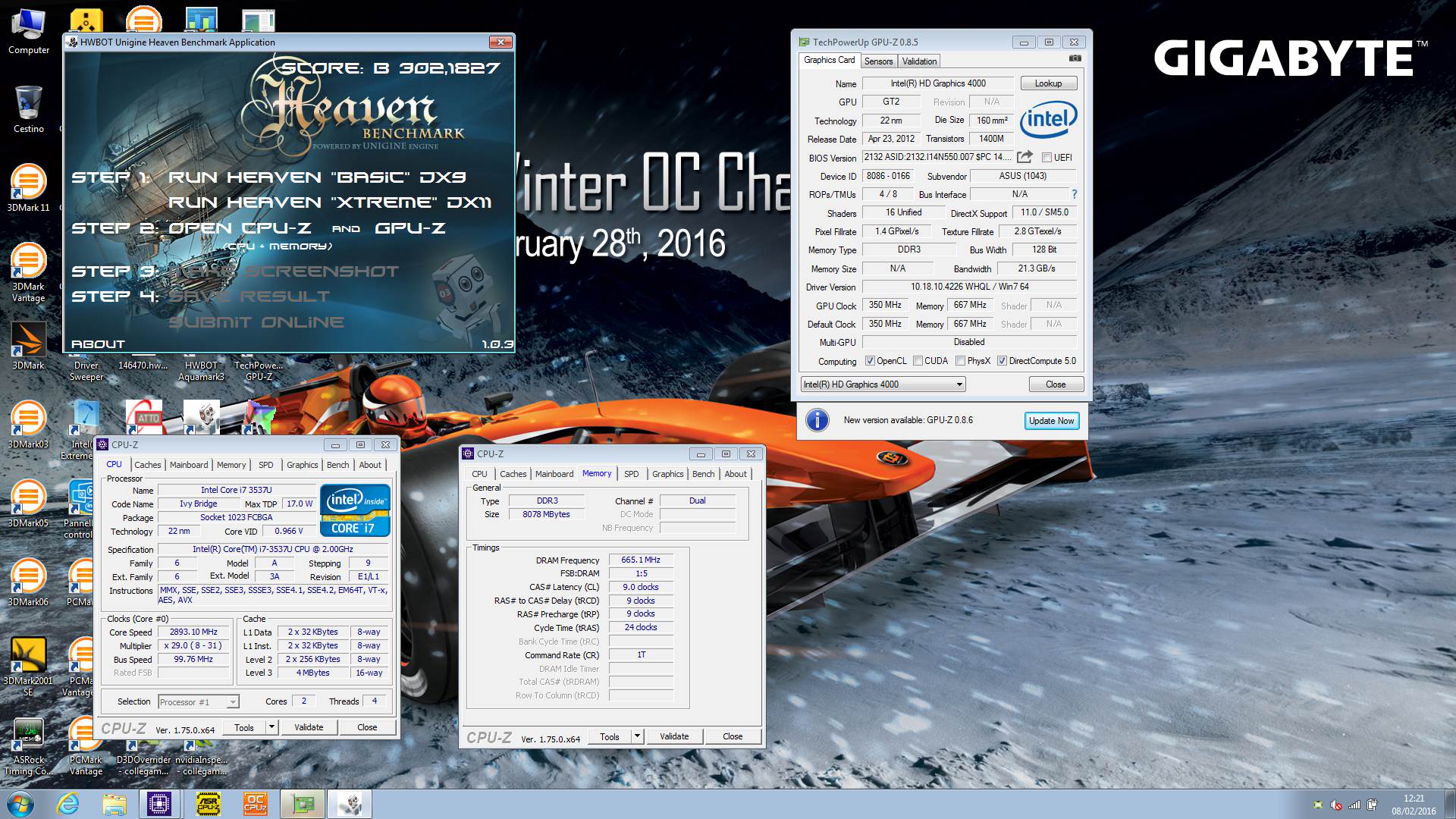Click the Close button in GPU-Z

tap(1056, 384)
